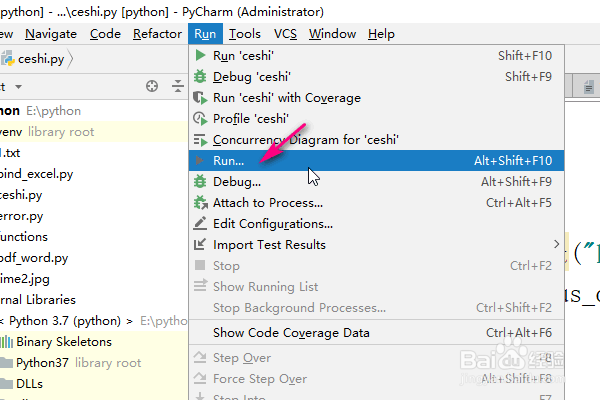Click the green Run 'ceshi' play icon
The height and width of the screenshot is (400, 600).
pos(199,56)
